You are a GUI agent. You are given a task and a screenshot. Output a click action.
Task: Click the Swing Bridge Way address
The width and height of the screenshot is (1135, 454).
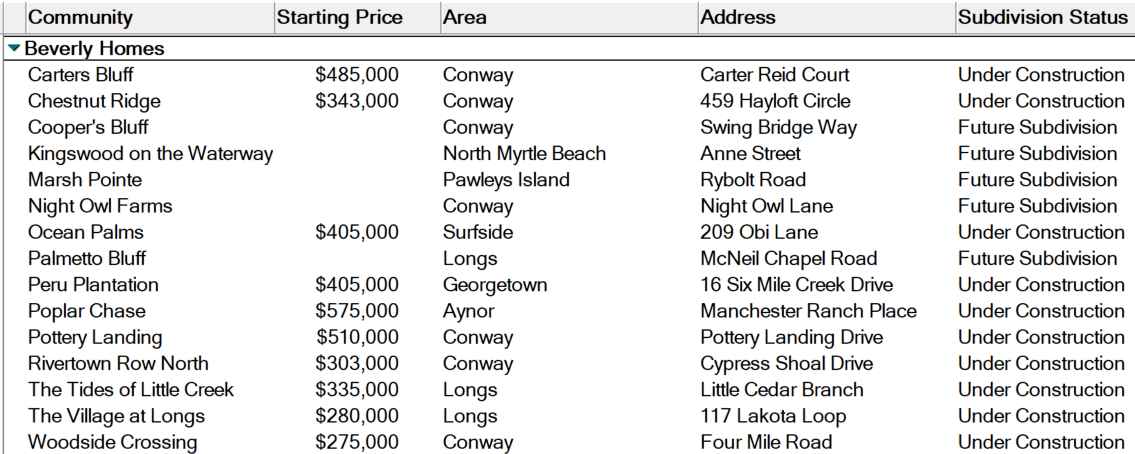pyautogui.click(x=778, y=127)
